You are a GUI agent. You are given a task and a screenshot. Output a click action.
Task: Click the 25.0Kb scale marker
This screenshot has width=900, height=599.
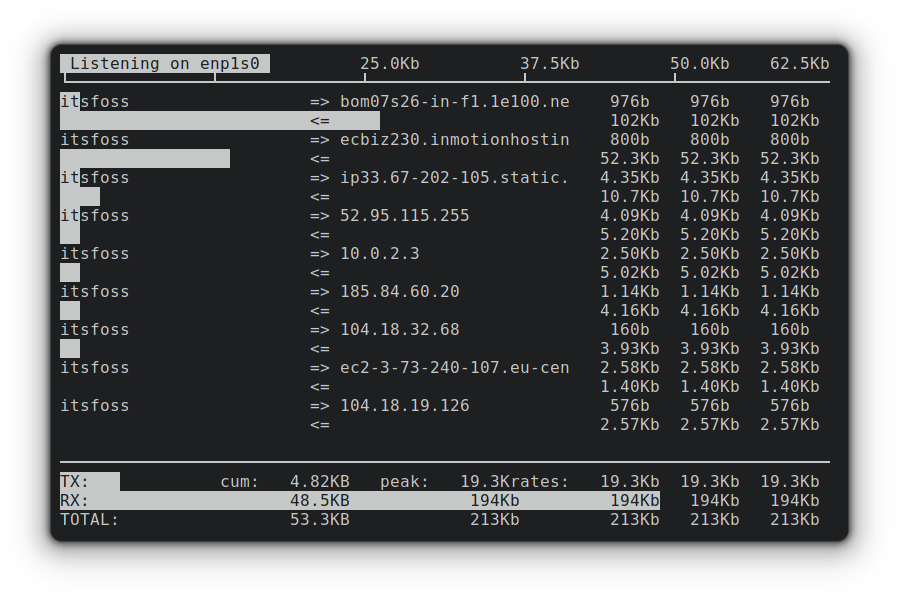click(389, 64)
